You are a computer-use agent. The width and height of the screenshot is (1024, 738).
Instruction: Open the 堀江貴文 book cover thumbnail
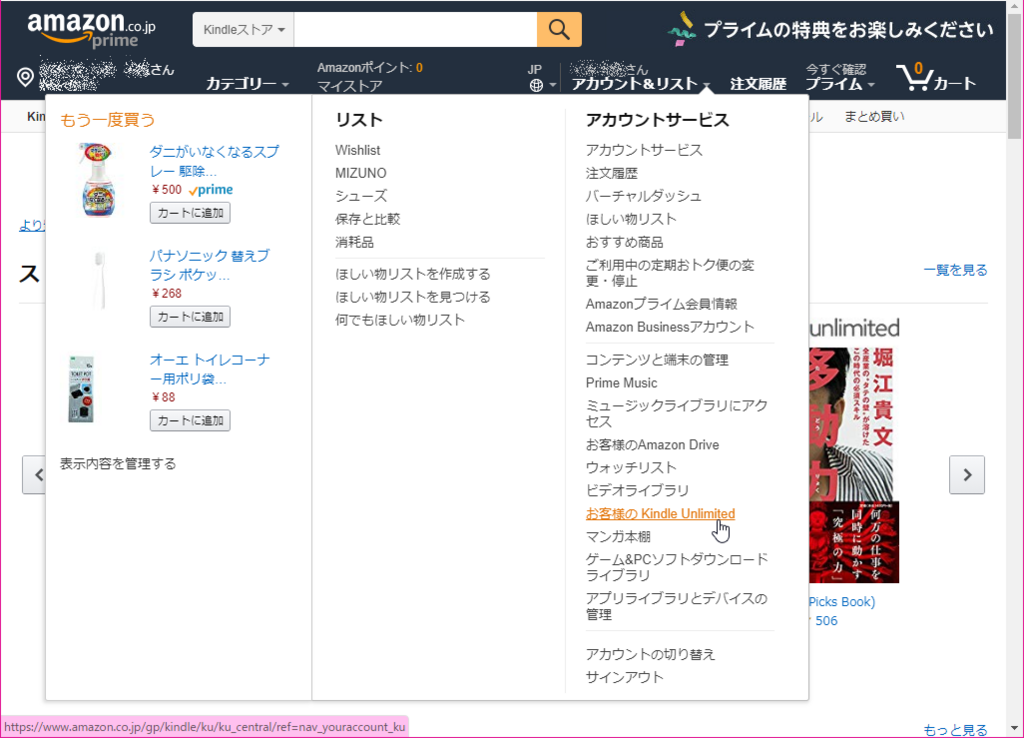pos(854,465)
